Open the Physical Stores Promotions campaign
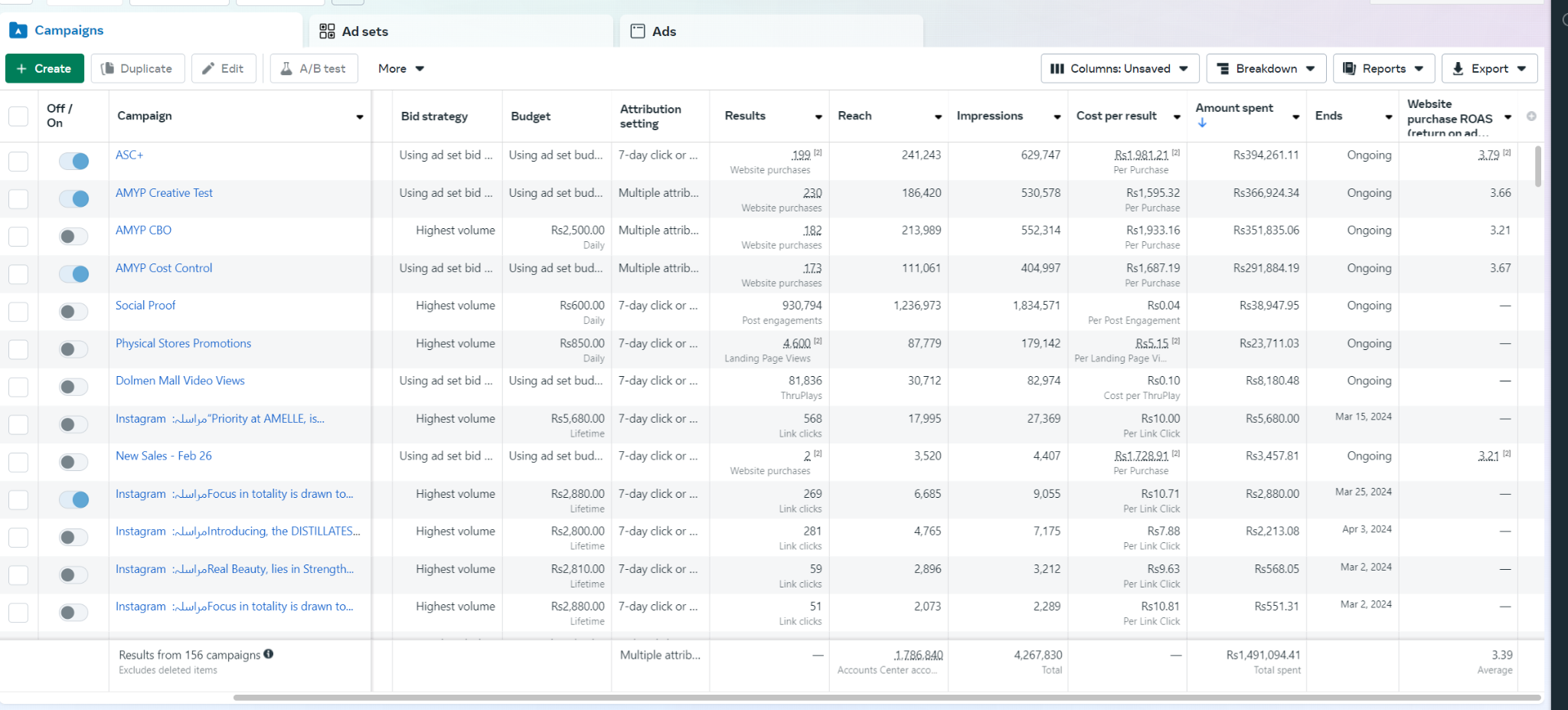The width and height of the screenshot is (1568, 710). [183, 343]
